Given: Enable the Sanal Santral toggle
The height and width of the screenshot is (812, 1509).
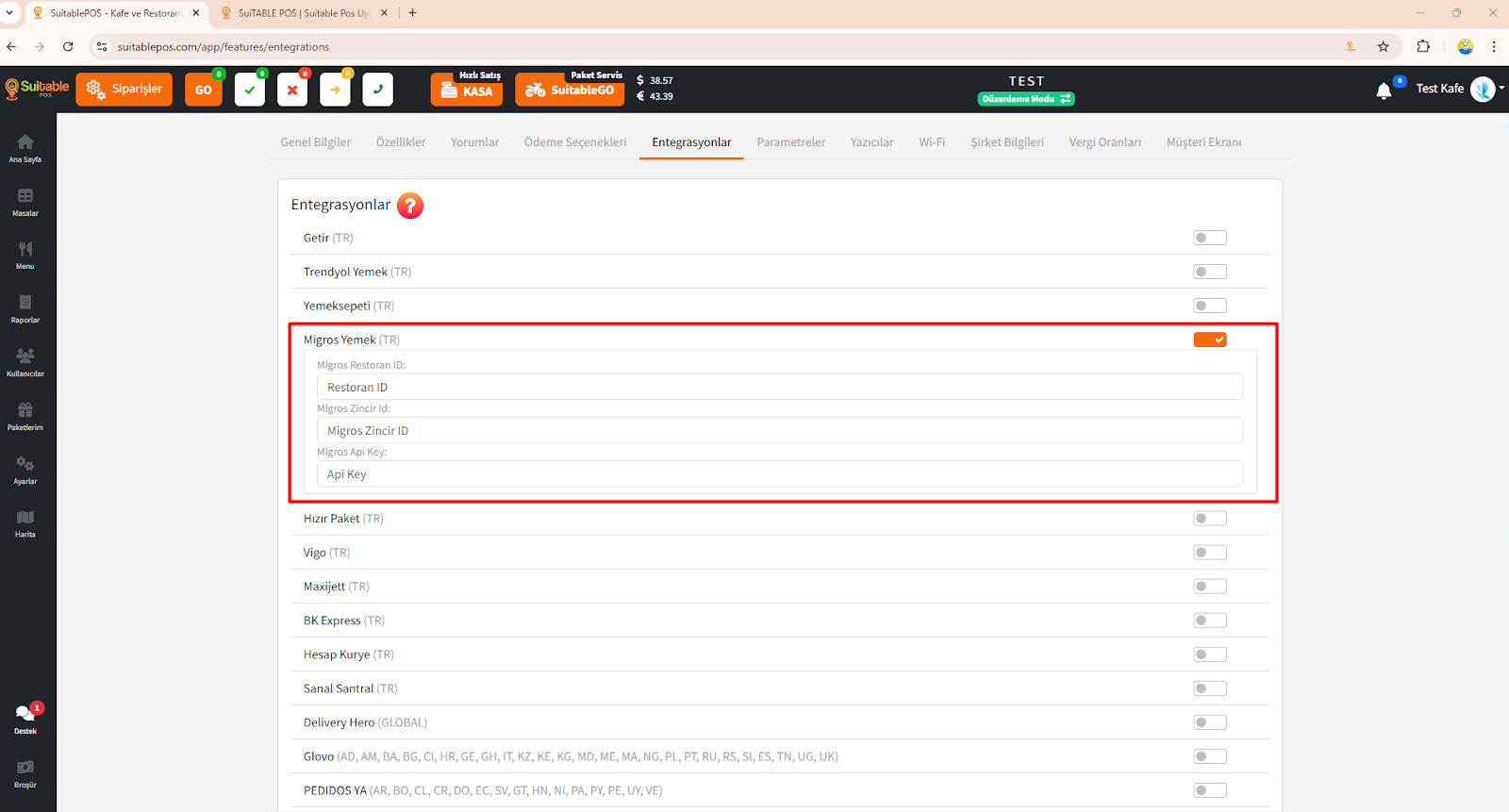Looking at the screenshot, I should tap(1210, 688).
